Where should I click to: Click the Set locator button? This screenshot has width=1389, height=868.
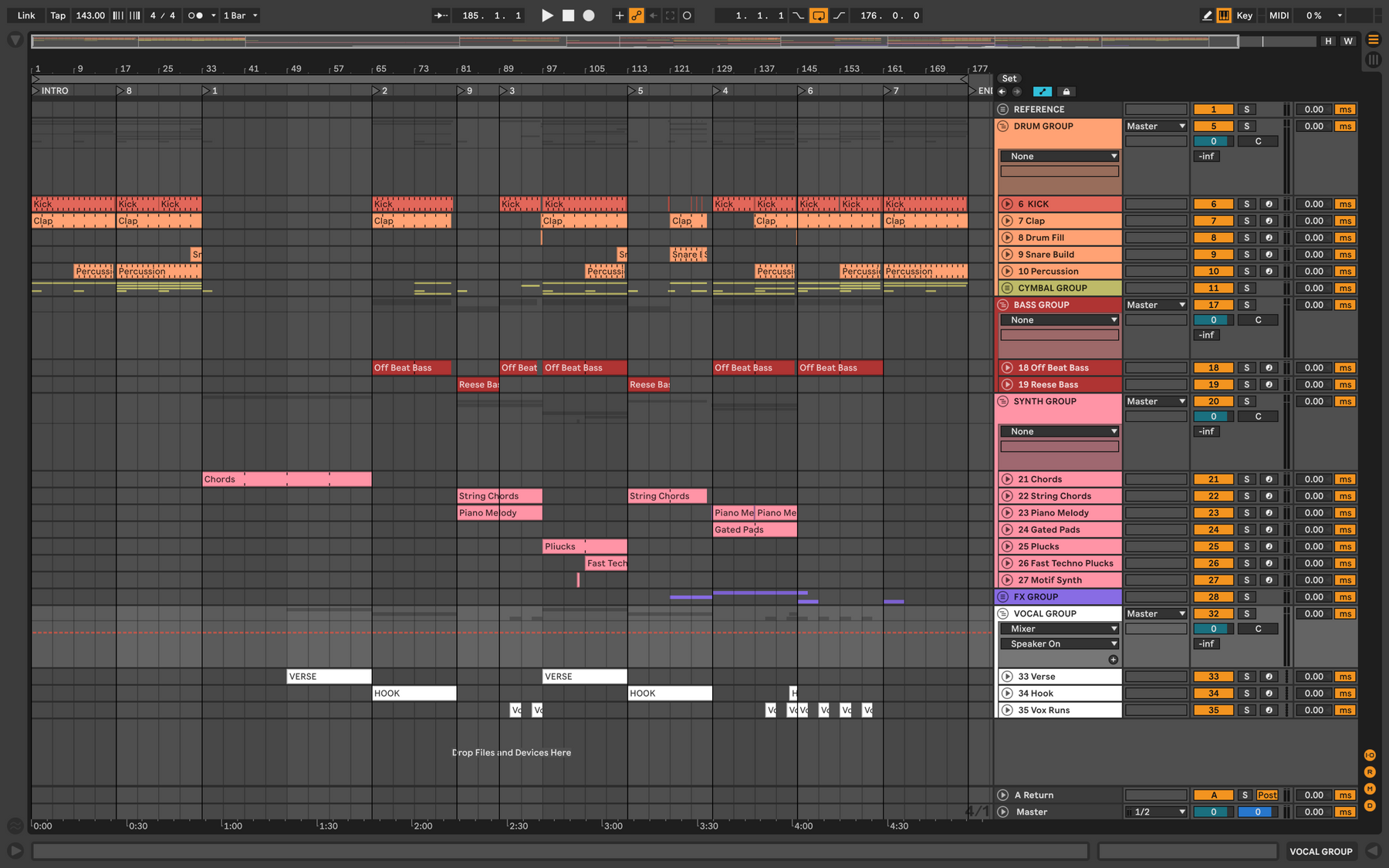pyautogui.click(x=1009, y=79)
